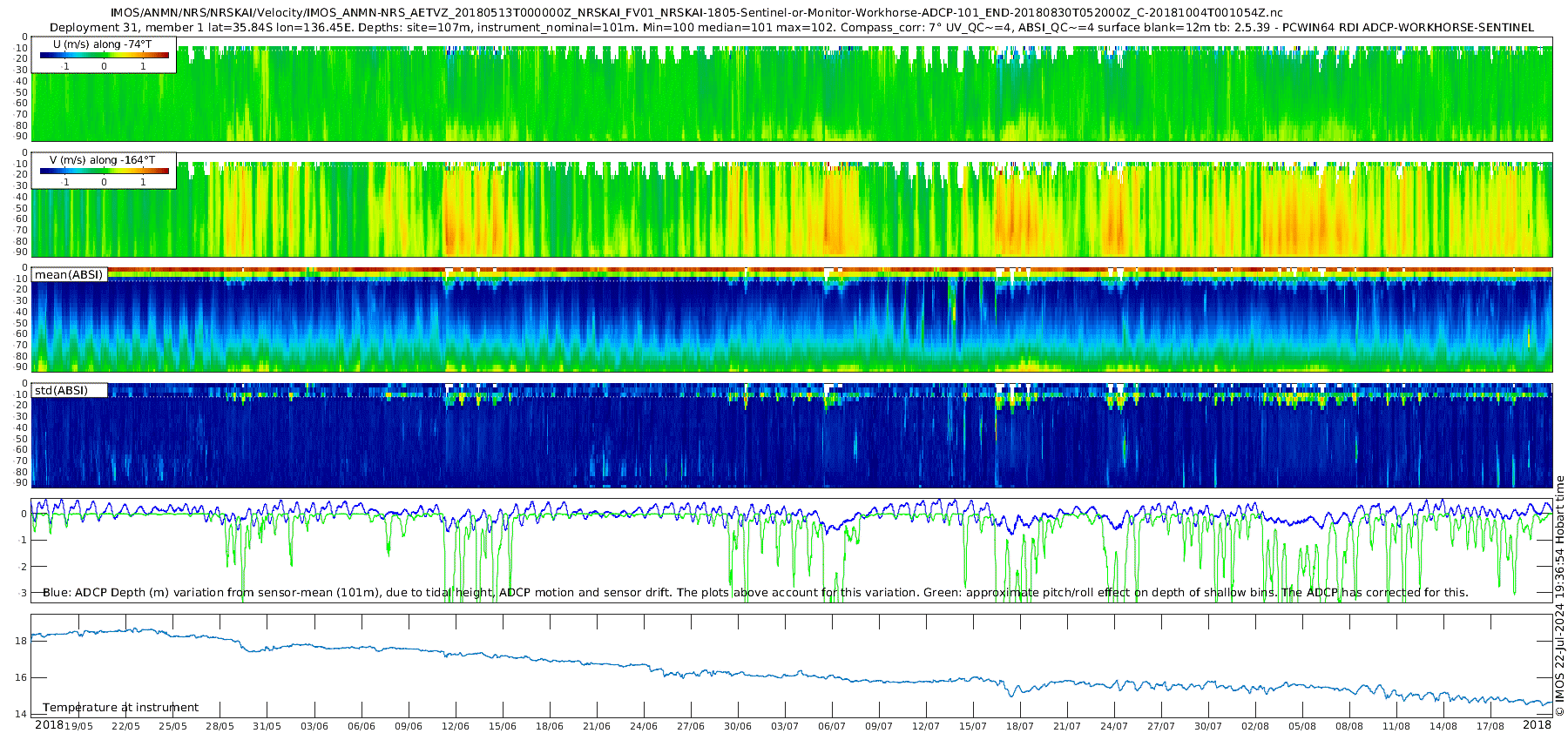
Task: Click the 18 tick on temperature axis
Action: tap(21, 641)
